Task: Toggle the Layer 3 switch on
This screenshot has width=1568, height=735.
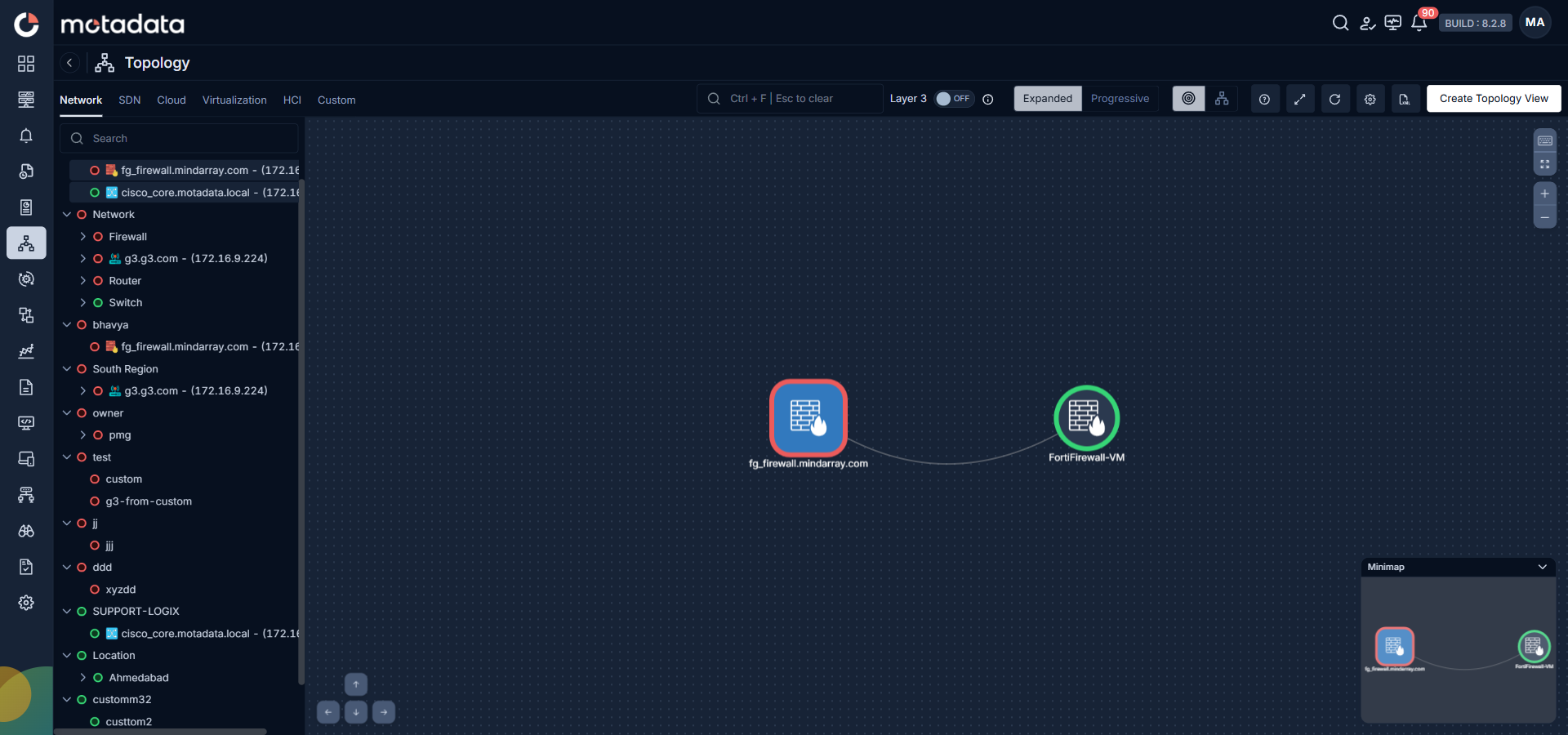Action: pos(954,99)
